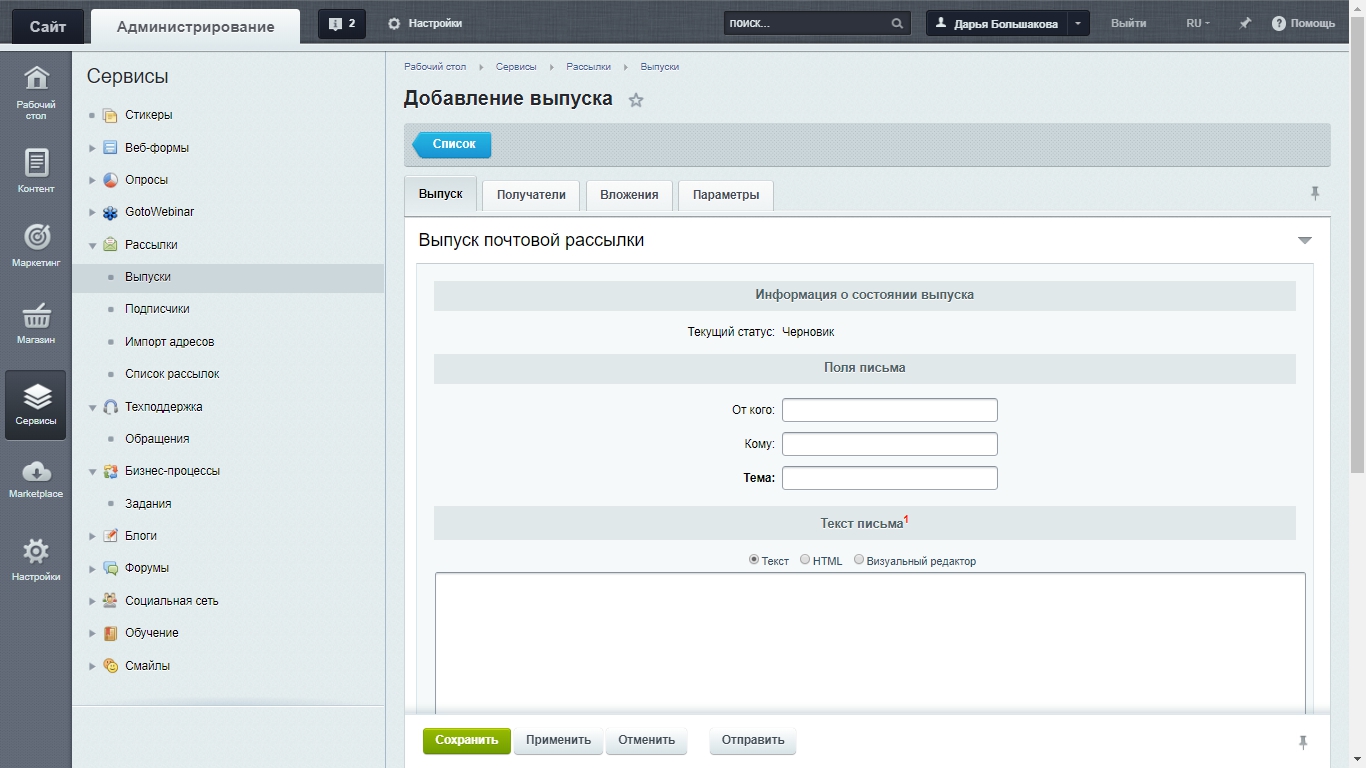
Task: Switch to the Получатели tab
Action: 531,195
